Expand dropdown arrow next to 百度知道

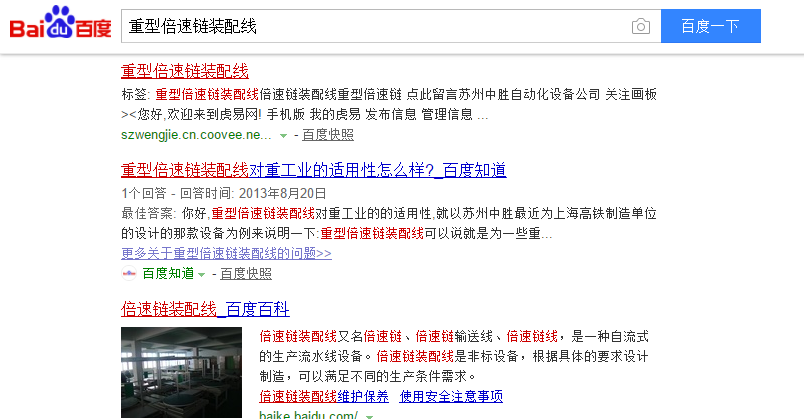[x=202, y=275]
